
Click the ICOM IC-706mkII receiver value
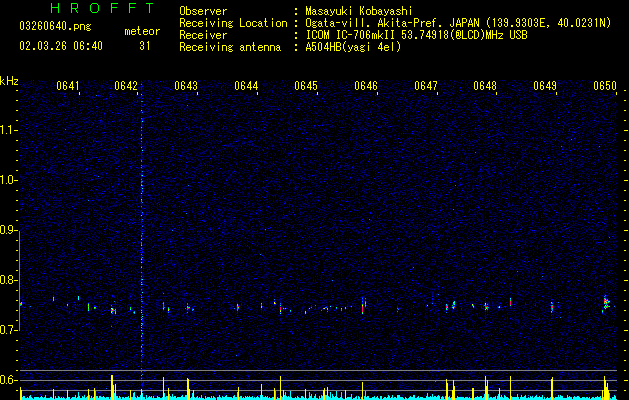[x=416, y=35]
